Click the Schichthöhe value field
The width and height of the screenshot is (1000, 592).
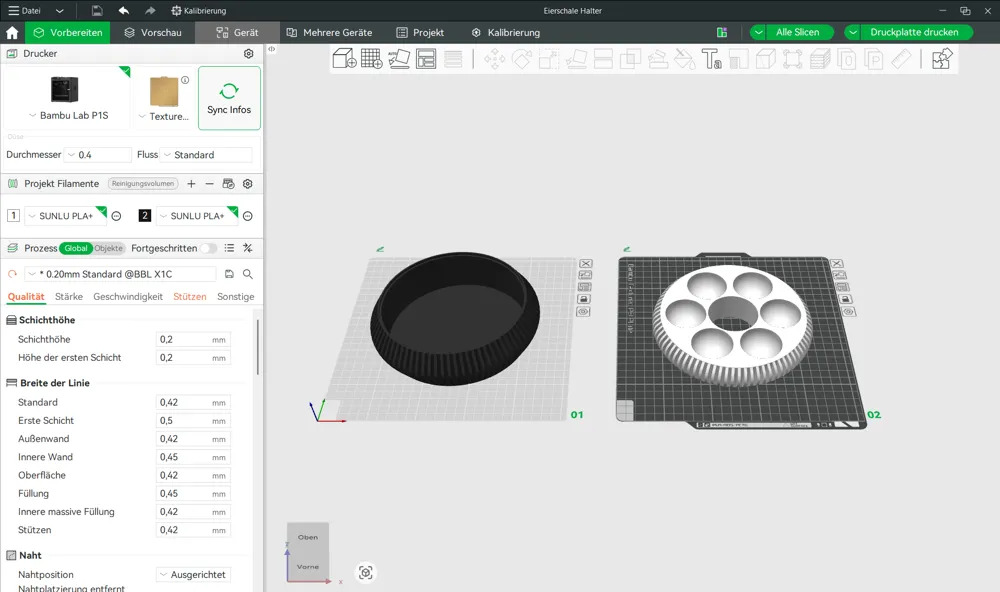(193, 339)
